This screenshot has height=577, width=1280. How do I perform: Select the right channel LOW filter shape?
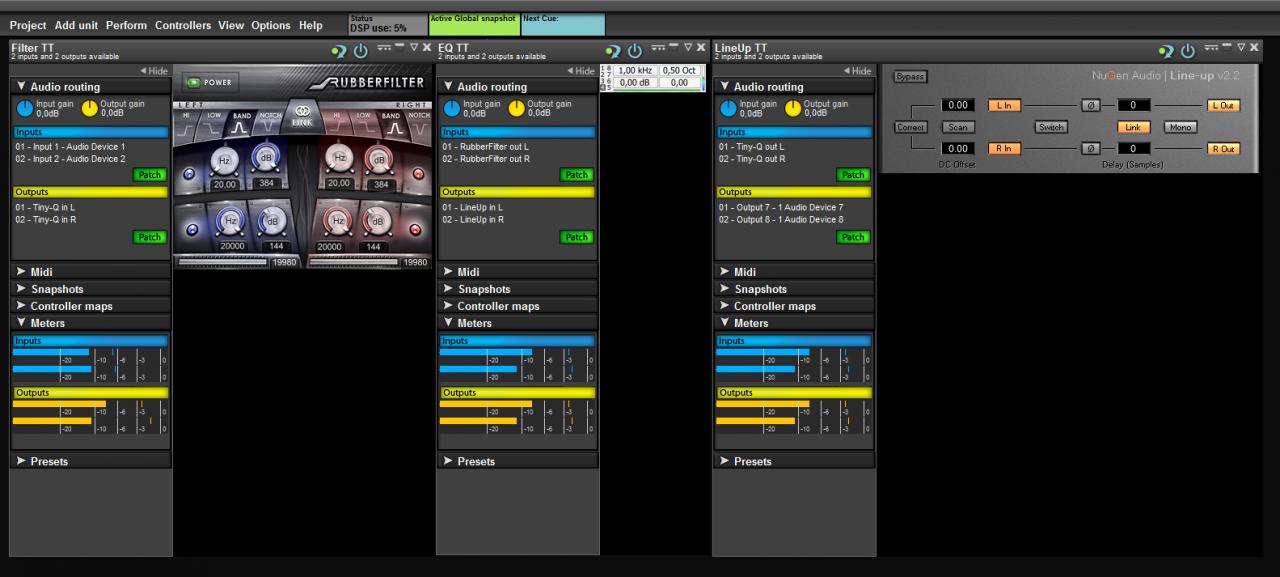coord(364,123)
